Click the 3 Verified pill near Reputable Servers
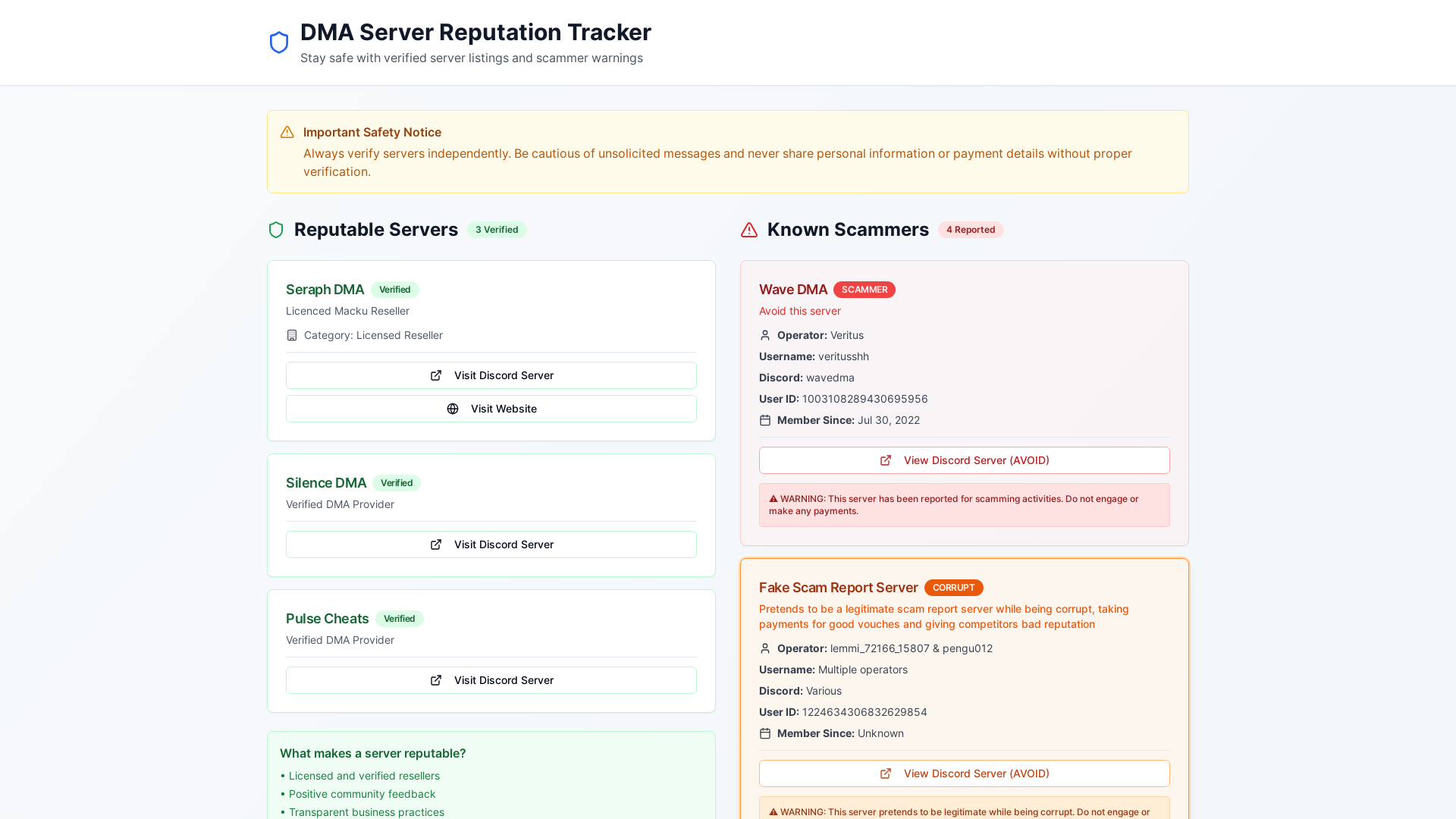 pyautogui.click(x=497, y=229)
